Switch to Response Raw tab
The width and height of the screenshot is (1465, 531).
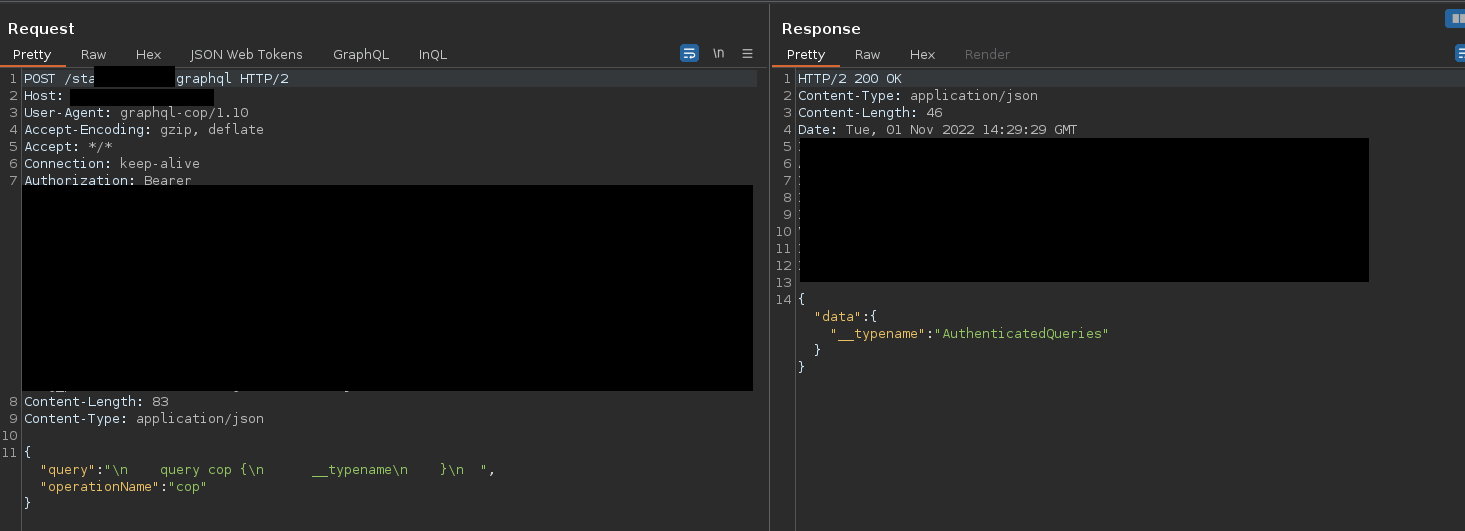click(868, 55)
